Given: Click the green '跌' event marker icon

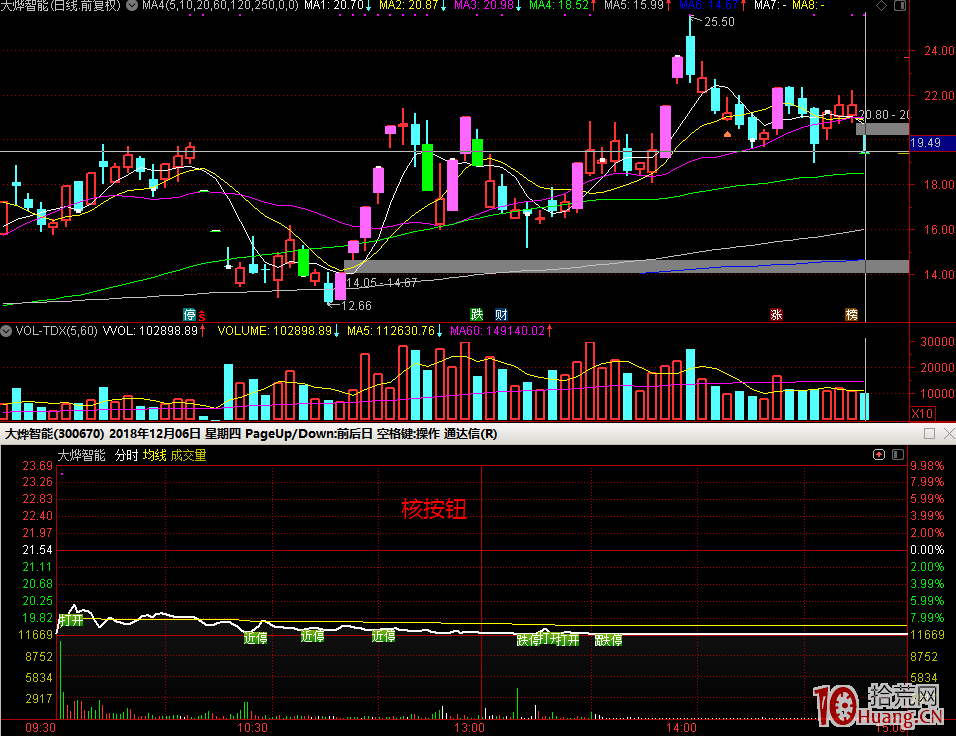Looking at the screenshot, I should (477, 314).
